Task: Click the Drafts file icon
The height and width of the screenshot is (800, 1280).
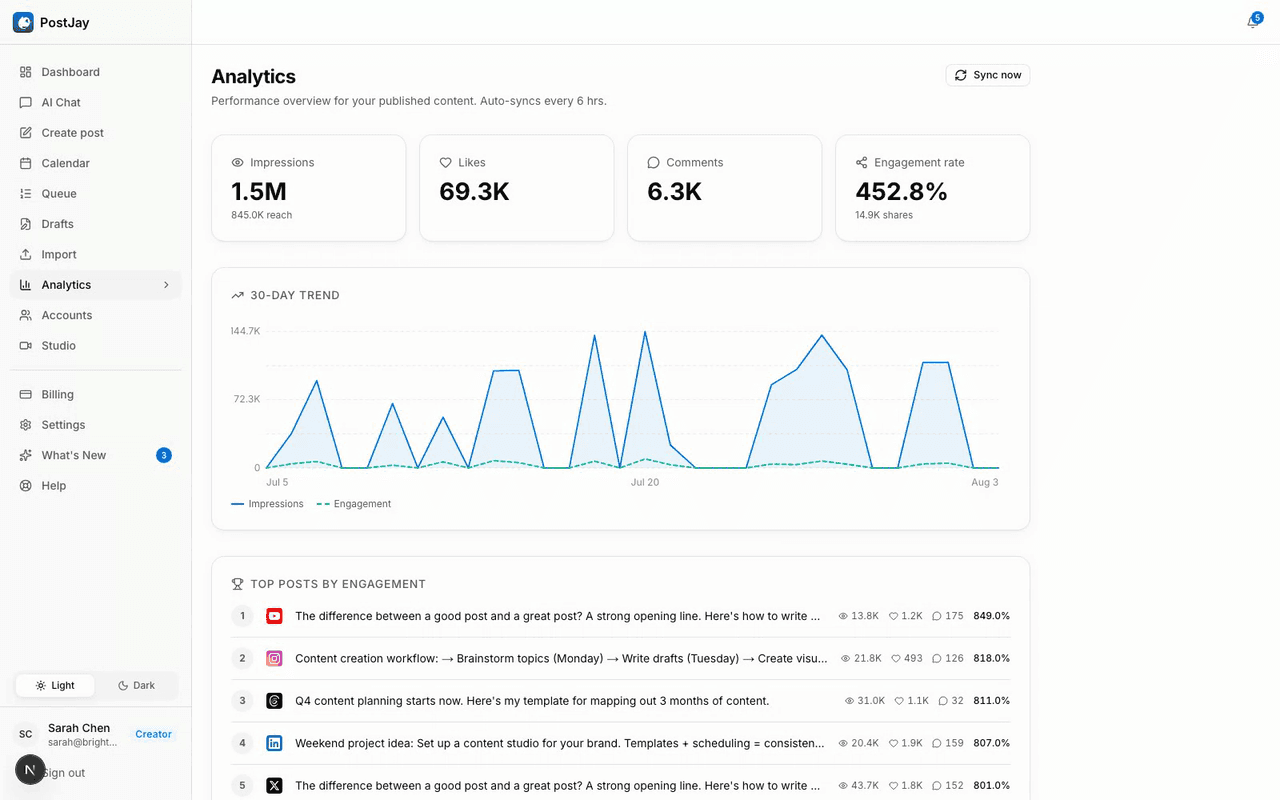Action: (x=26, y=224)
